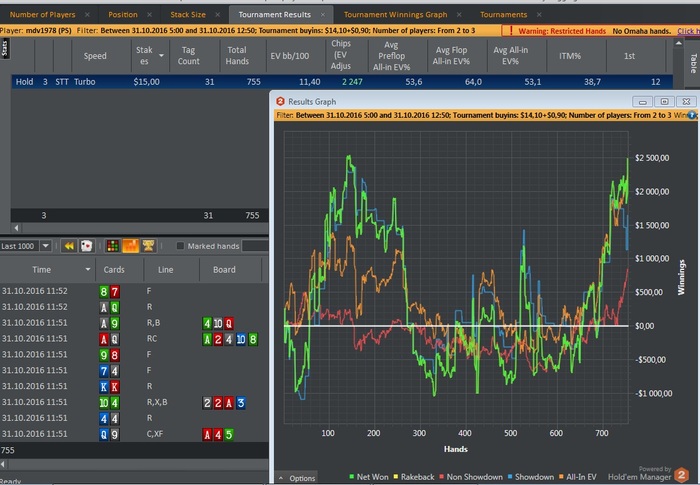700x485 pixels.
Task: Close the Number of Players tab
Action: tap(88, 15)
